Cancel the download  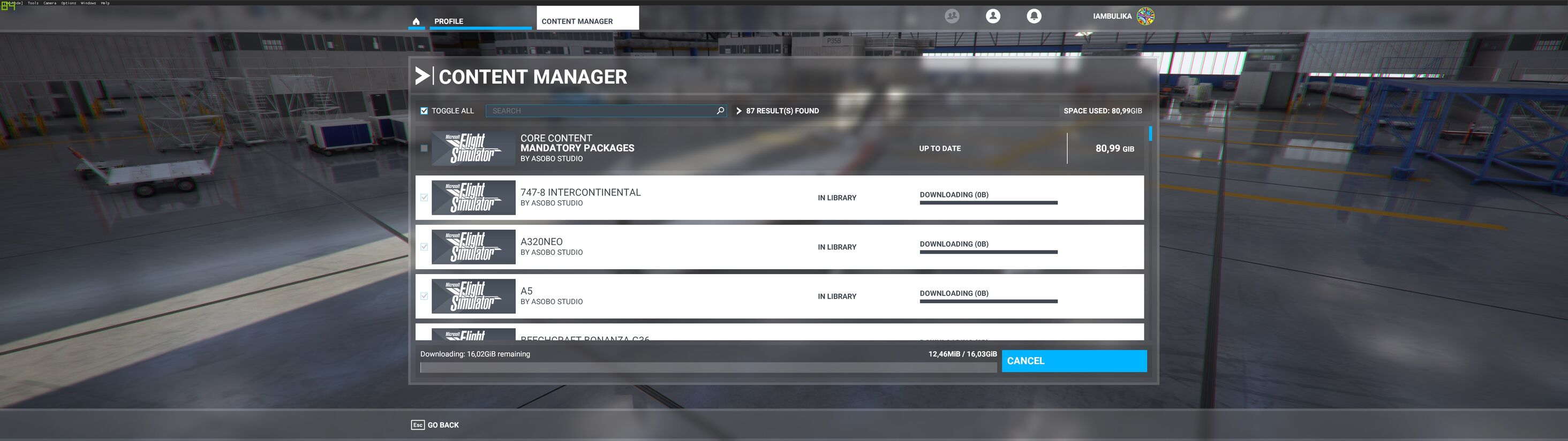tap(1074, 361)
